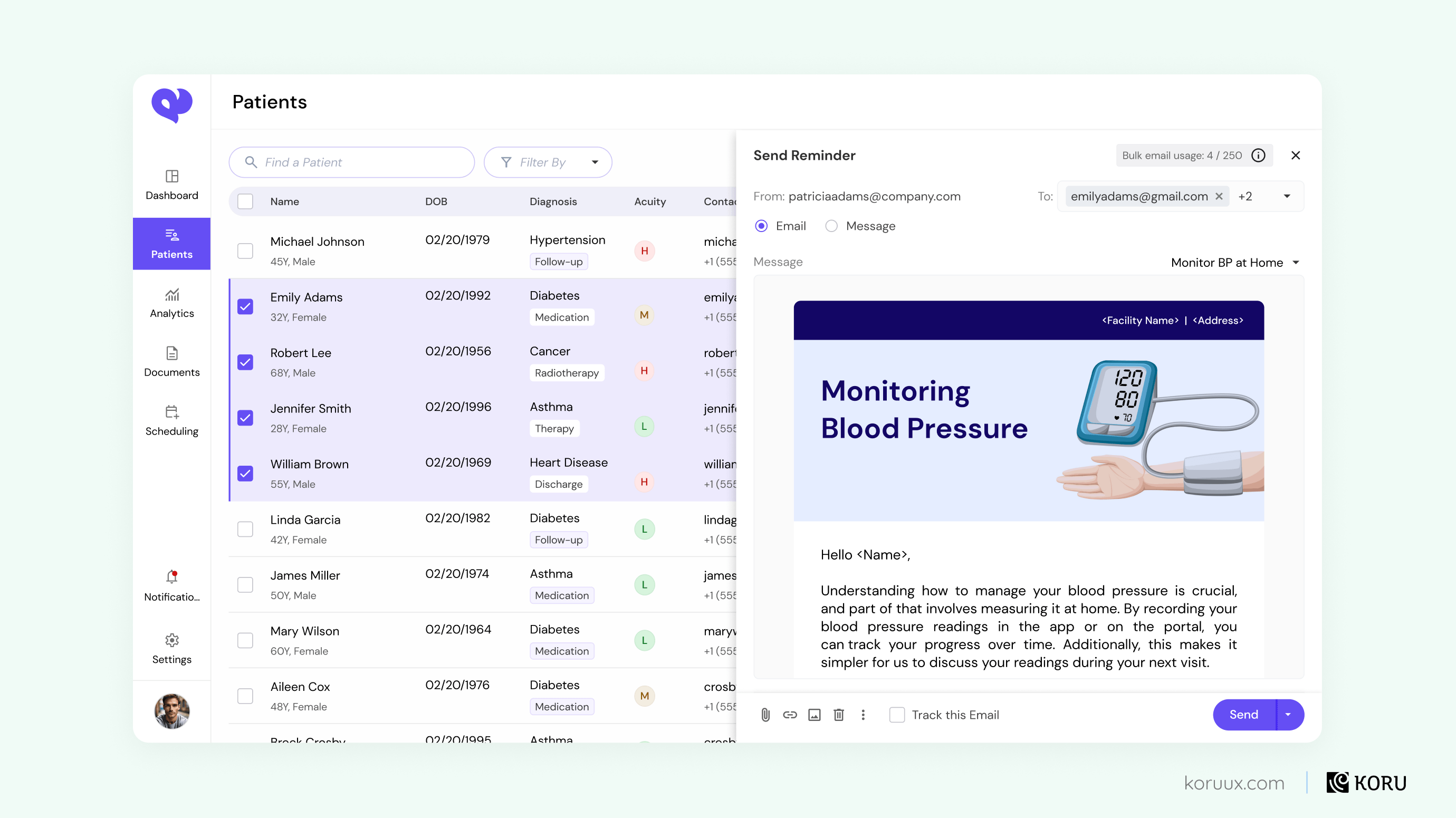1456x818 pixels.
Task: Insert a link into the email body
Action: [790, 715]
